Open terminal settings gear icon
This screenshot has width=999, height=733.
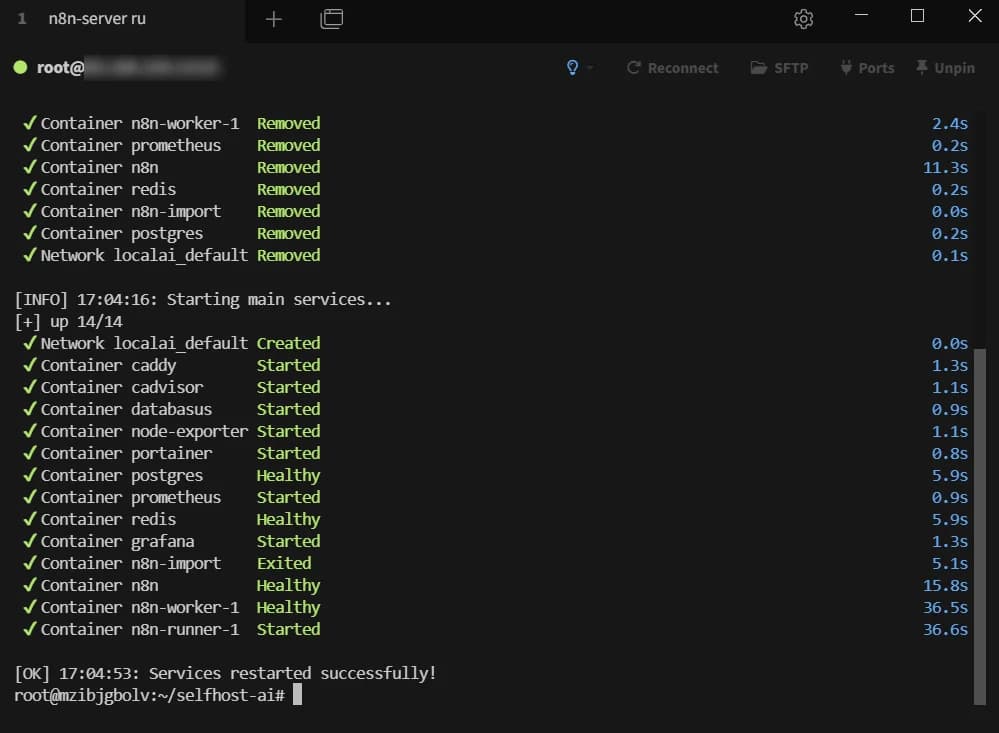pos(803,19)
